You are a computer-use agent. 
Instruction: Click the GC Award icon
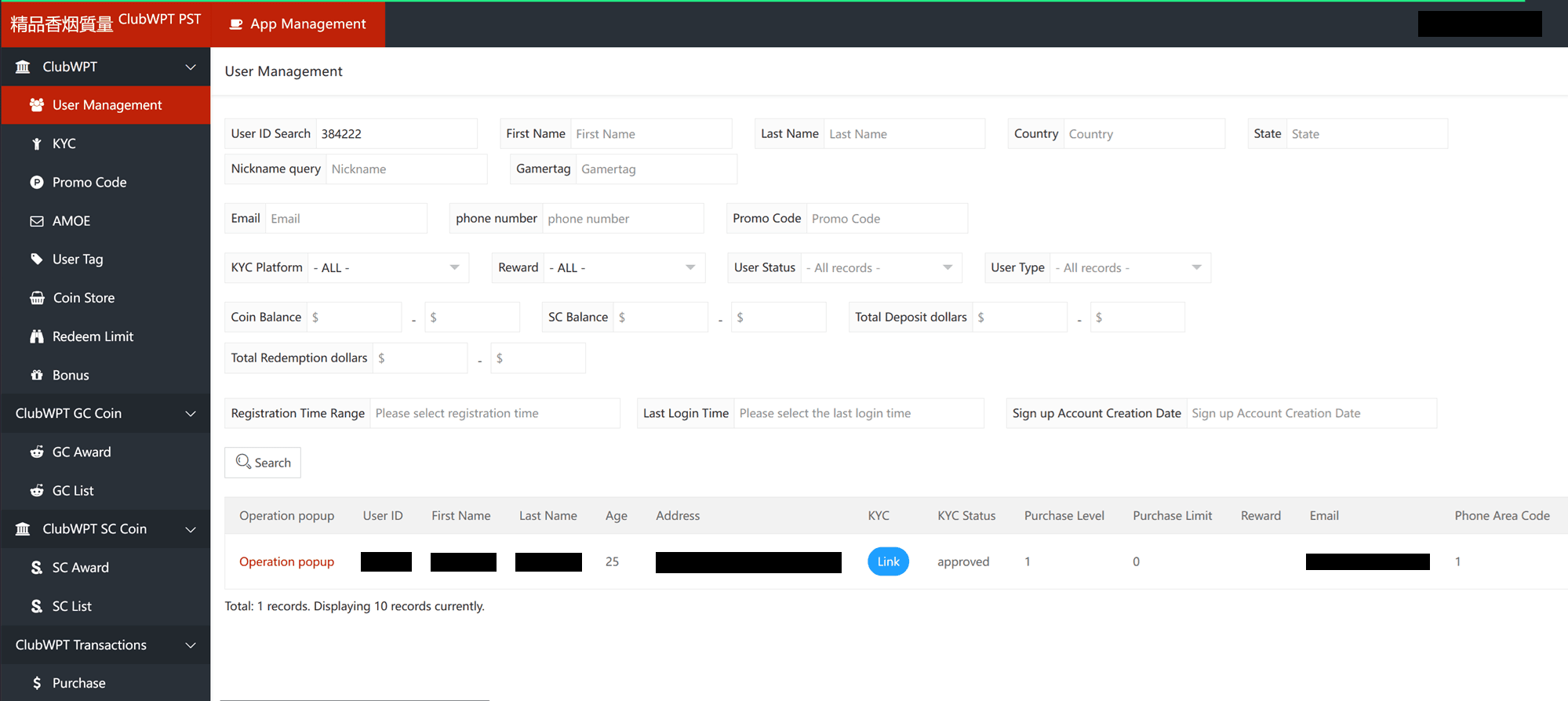36,452
